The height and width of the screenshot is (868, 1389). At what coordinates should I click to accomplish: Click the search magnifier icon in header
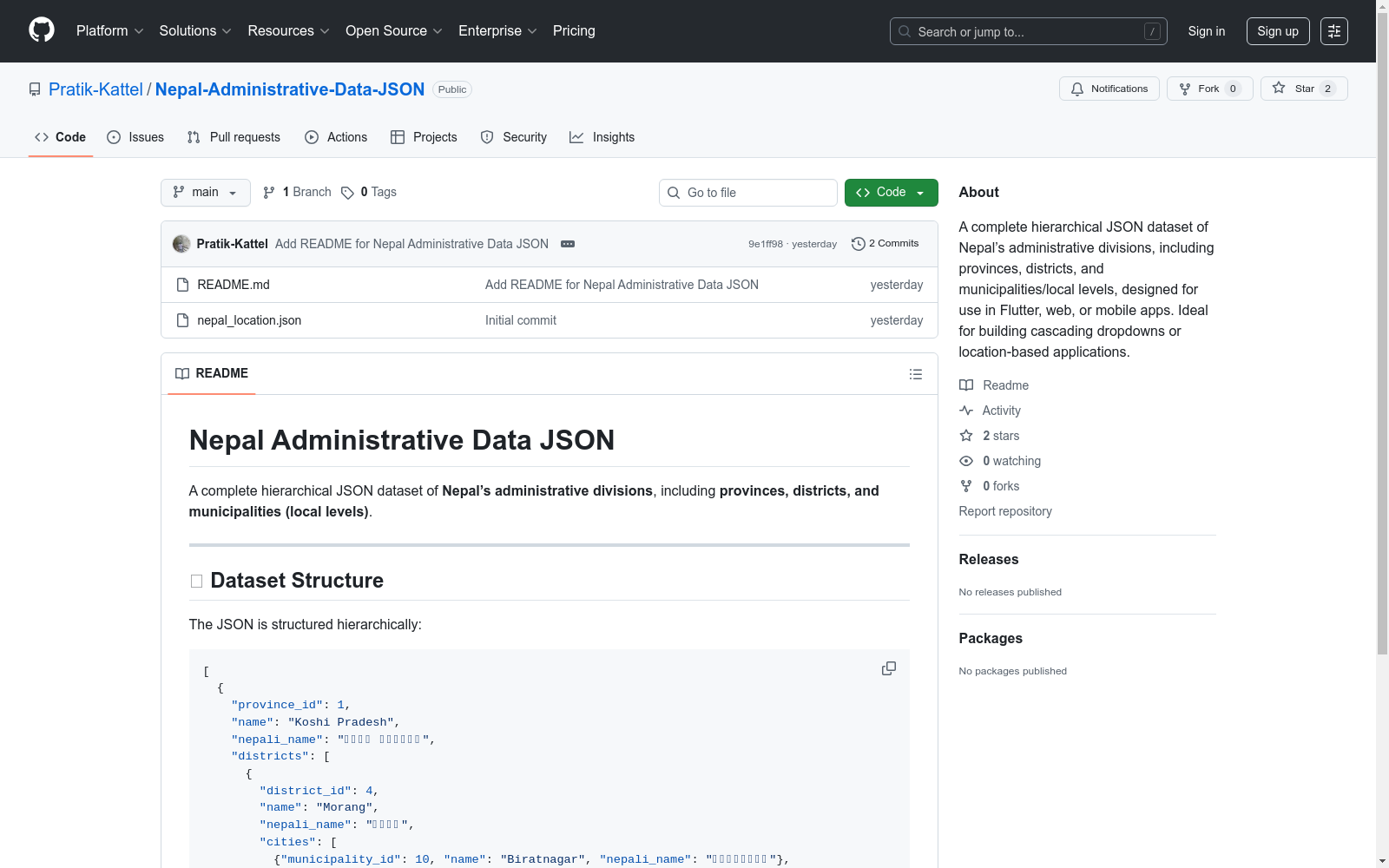coord(905,31)
